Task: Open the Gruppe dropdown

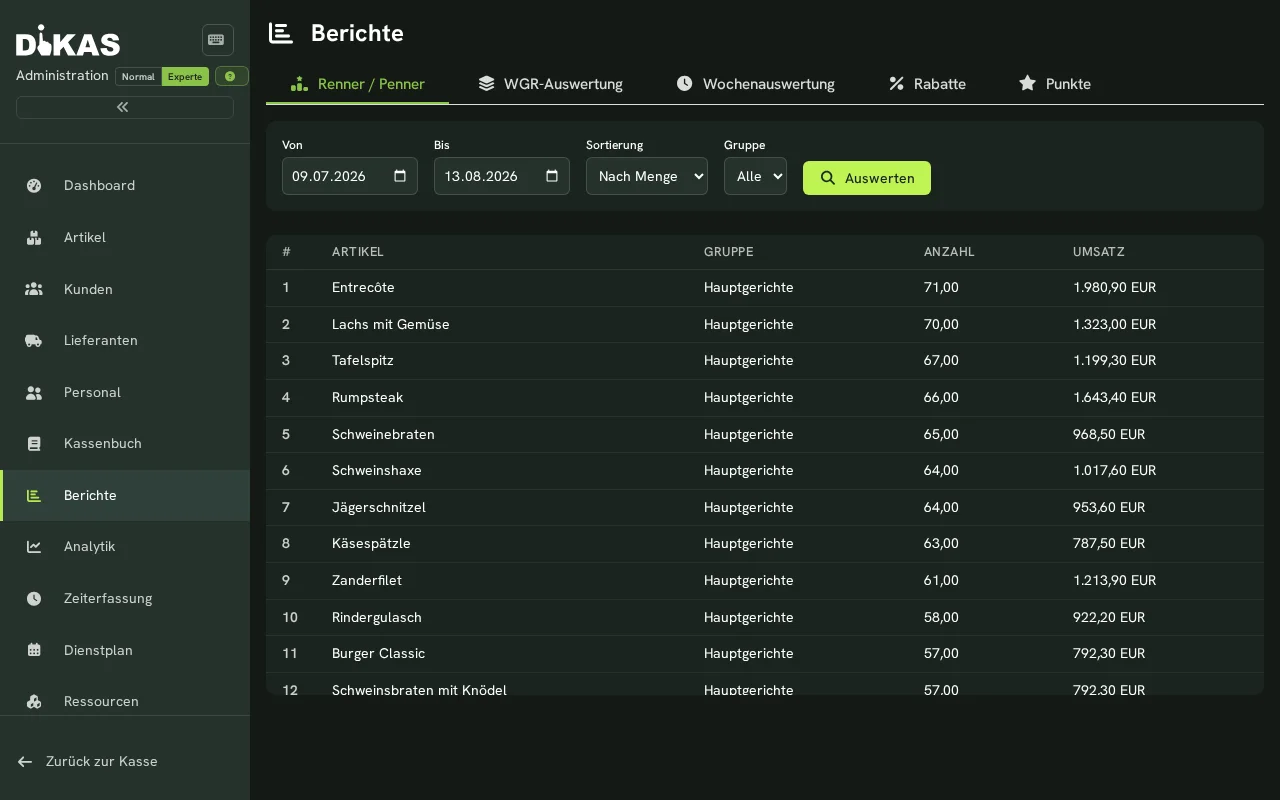Action: [x=755, y=176]
